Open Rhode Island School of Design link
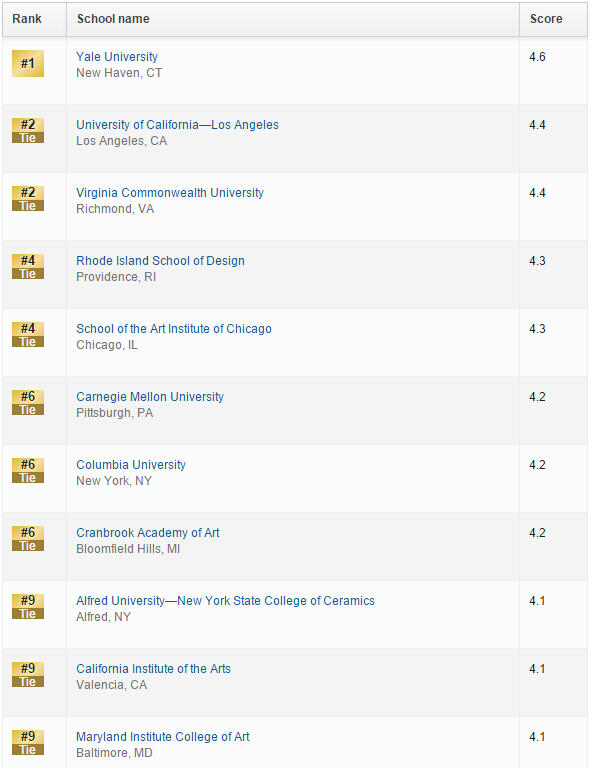The height and width of the screenshot is (768, 594). [x=160, y=261]
